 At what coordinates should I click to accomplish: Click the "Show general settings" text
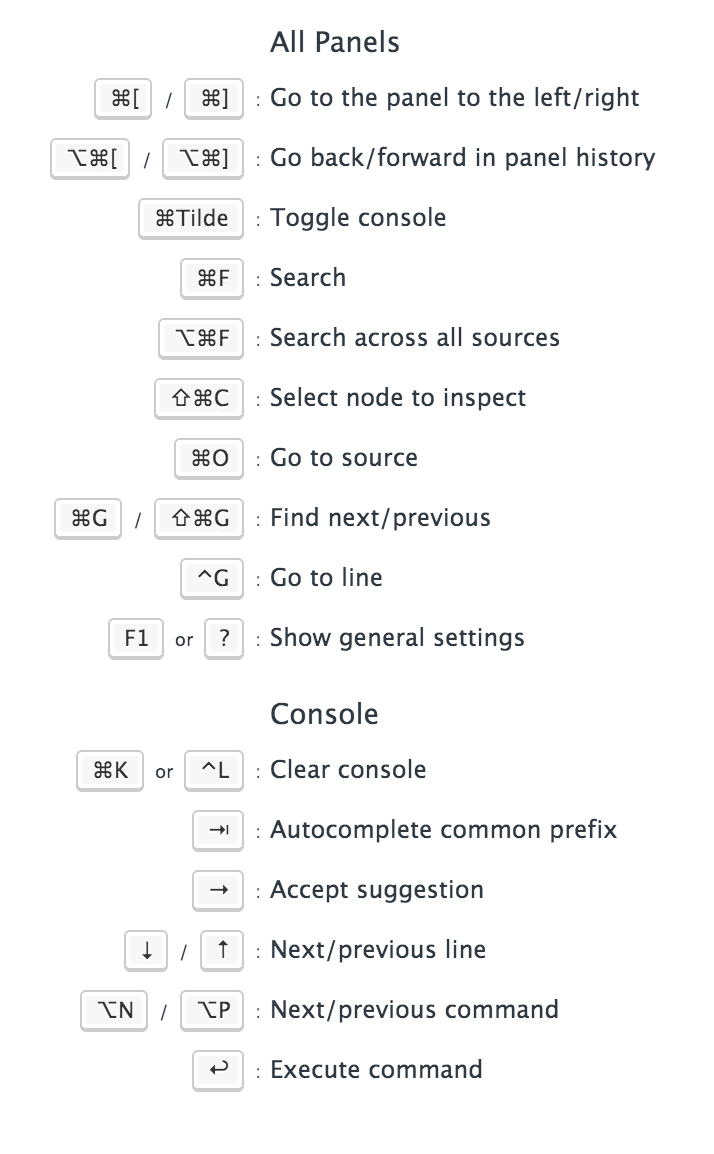(397, 638)
